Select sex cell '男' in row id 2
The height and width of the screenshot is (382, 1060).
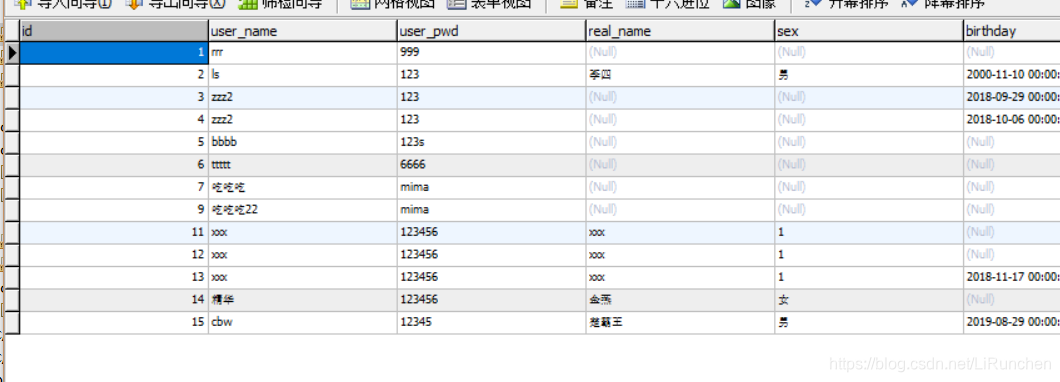(869, 75)
